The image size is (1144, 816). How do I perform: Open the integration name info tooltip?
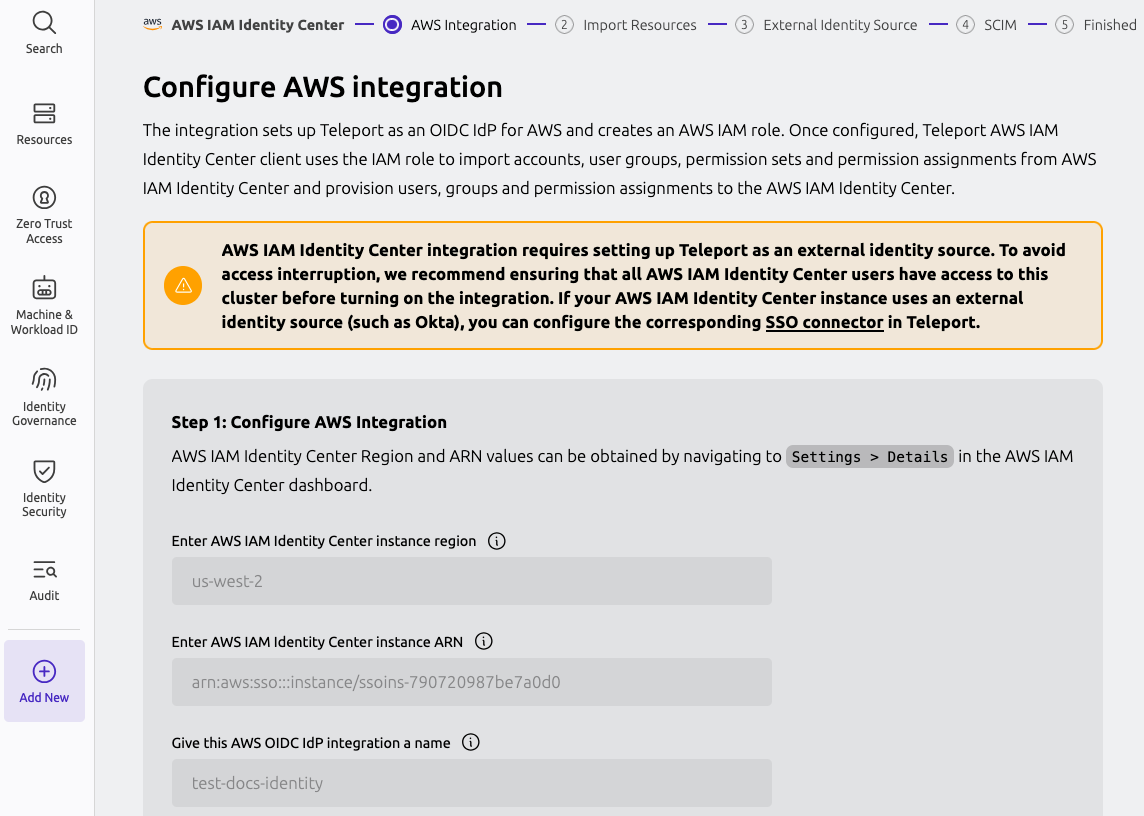point(470,742)
